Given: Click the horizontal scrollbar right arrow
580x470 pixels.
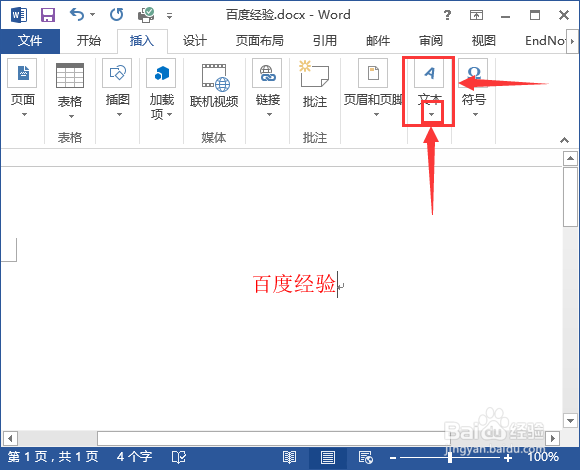Looking at the screenshot, I should point(553,439).
